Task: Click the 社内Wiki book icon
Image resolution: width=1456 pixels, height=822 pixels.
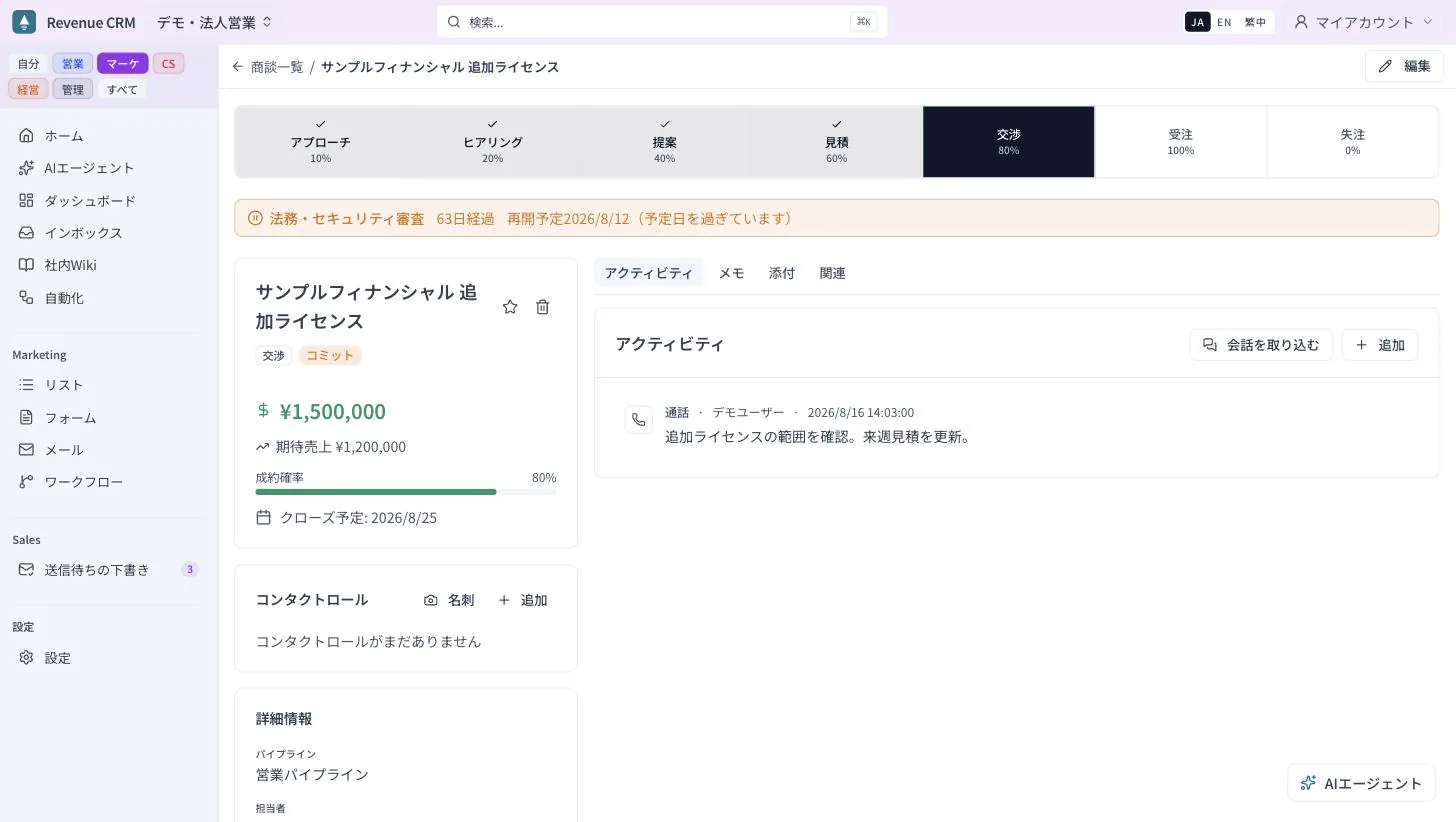Action: tap(26, 265)
